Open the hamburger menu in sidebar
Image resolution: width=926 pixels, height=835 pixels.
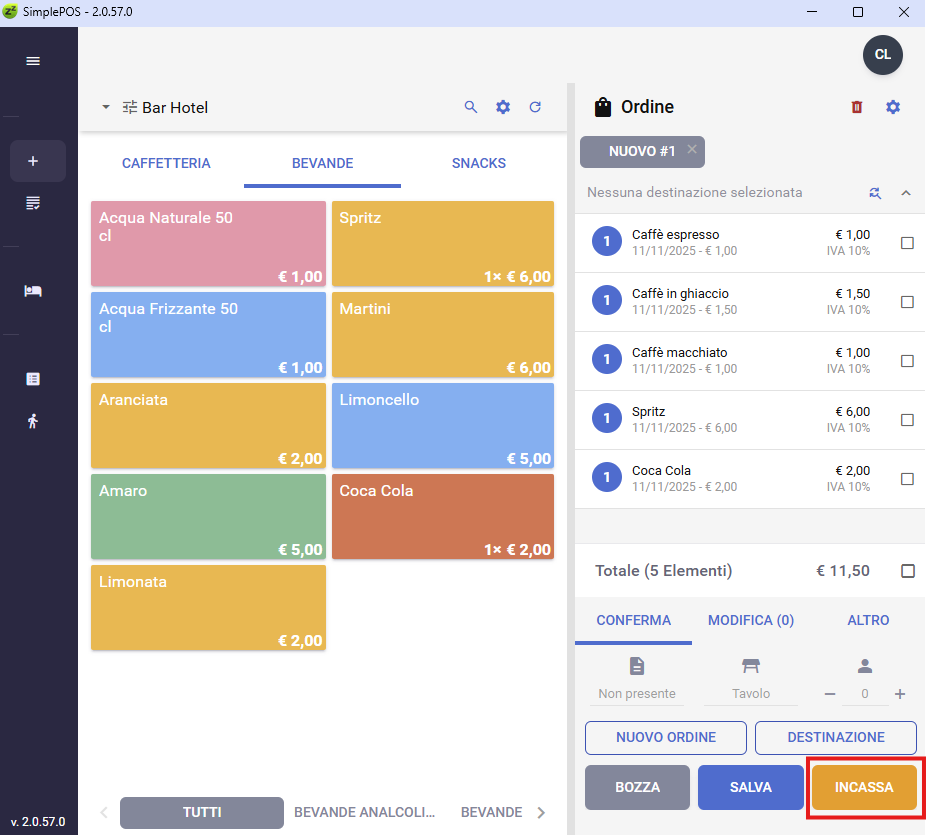click(33, 61)
